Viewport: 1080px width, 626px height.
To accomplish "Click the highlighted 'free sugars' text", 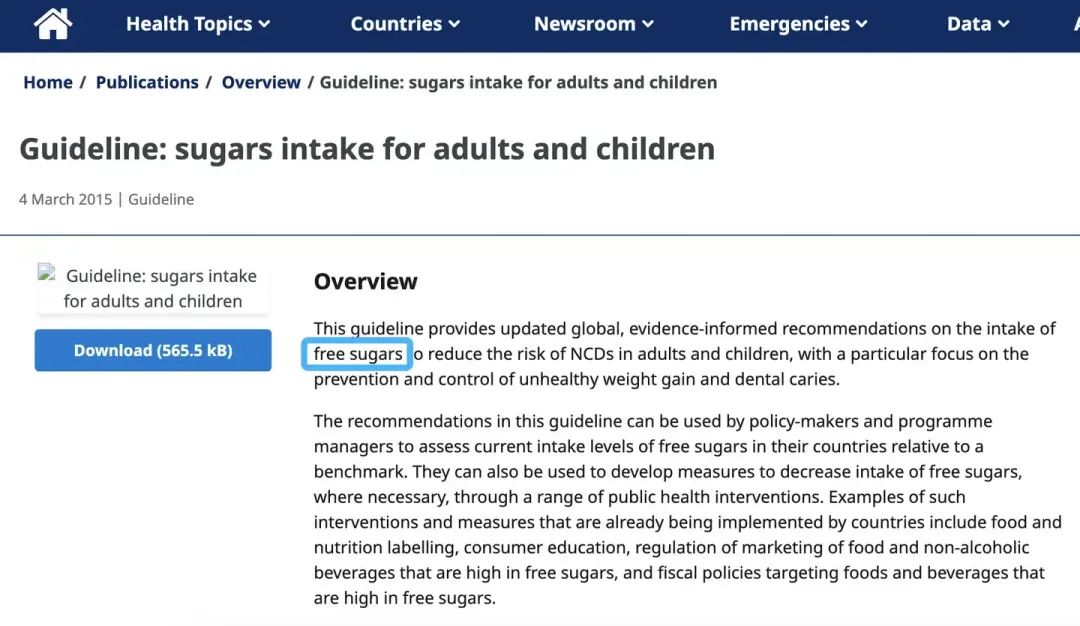I will 357,354.
